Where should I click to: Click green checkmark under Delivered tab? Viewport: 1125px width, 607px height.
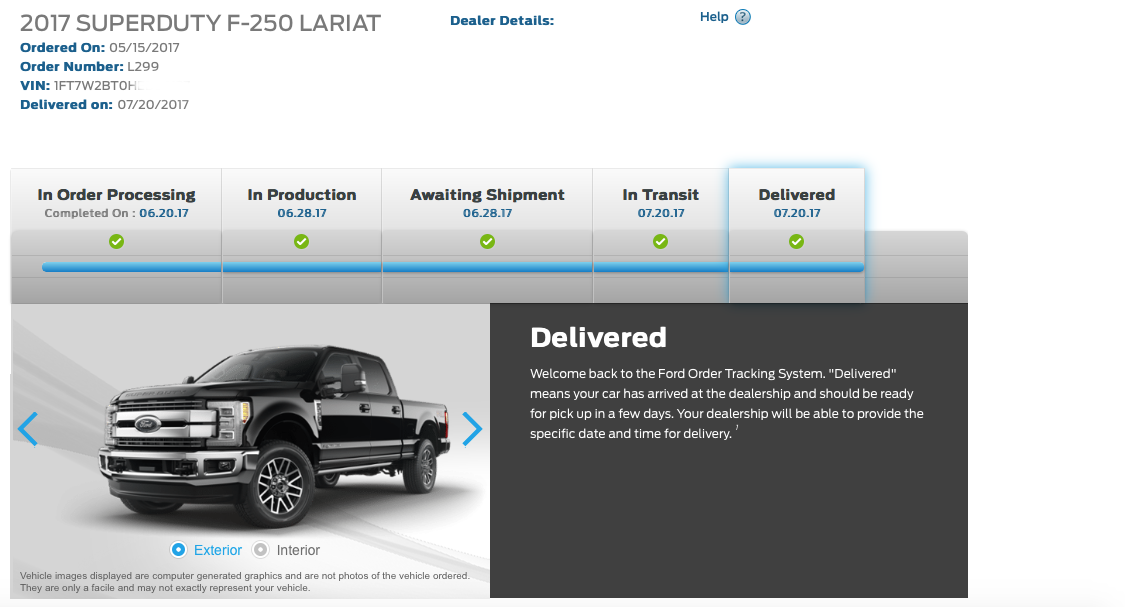[x=796, y=242]
